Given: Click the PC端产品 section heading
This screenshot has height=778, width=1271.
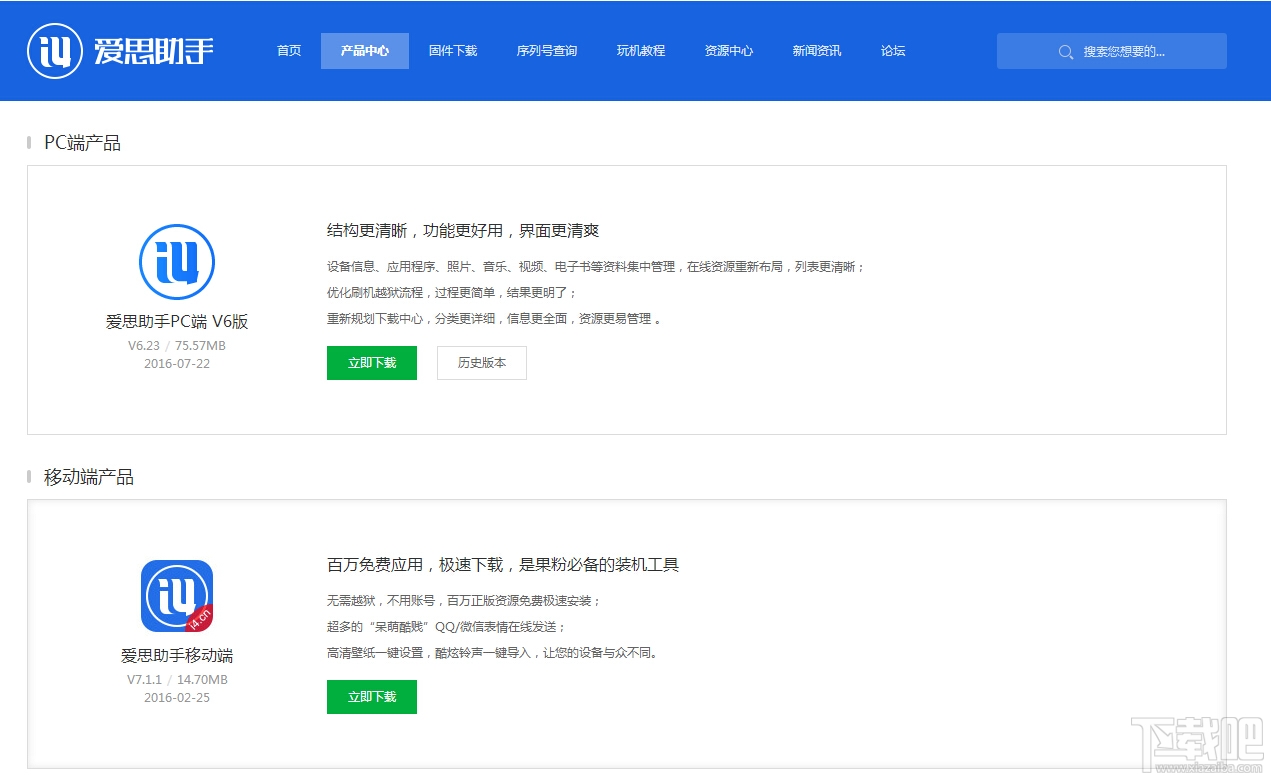Looking at the screenshot, I should (81, 142).
